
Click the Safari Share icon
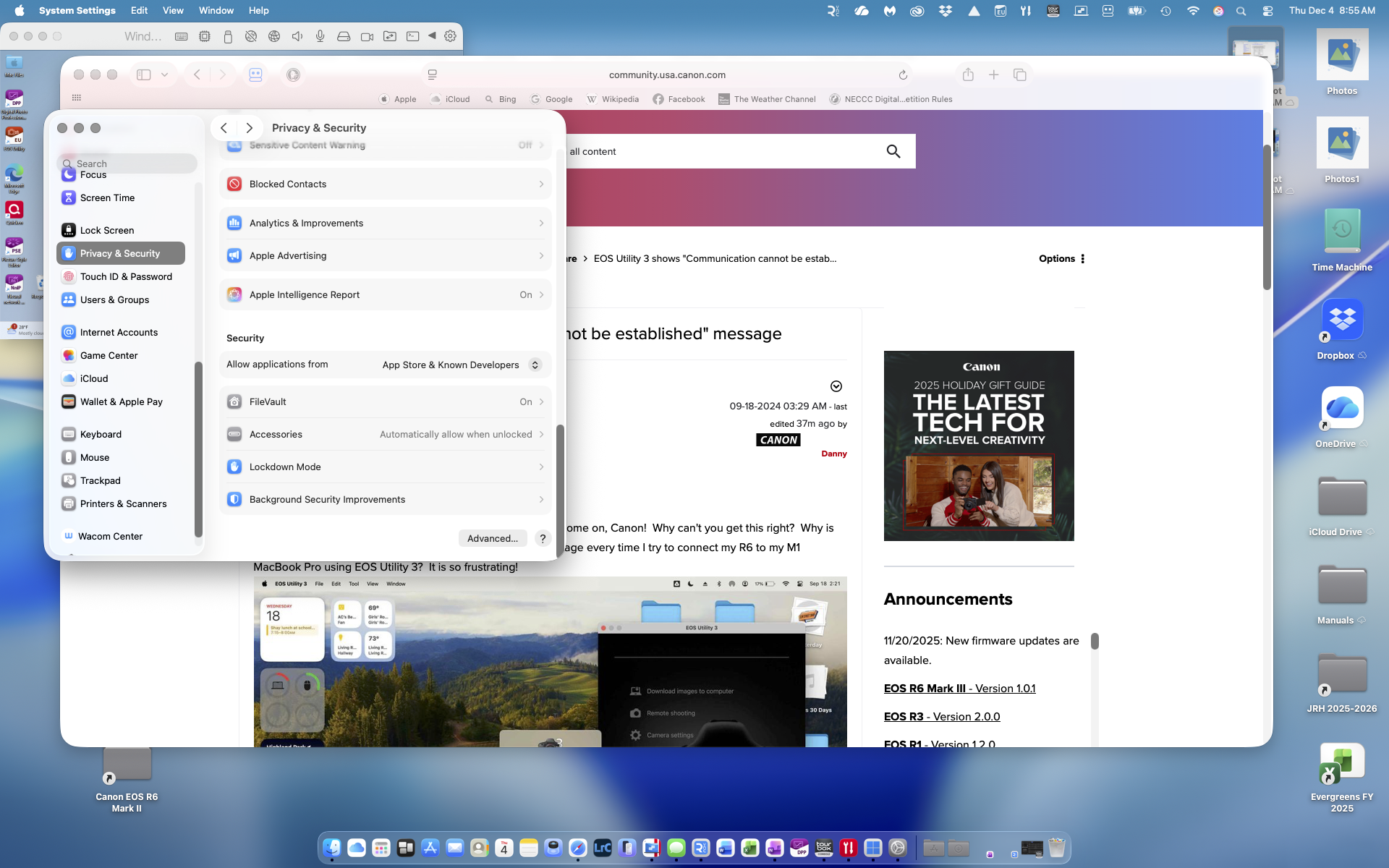tap(968, 75)
